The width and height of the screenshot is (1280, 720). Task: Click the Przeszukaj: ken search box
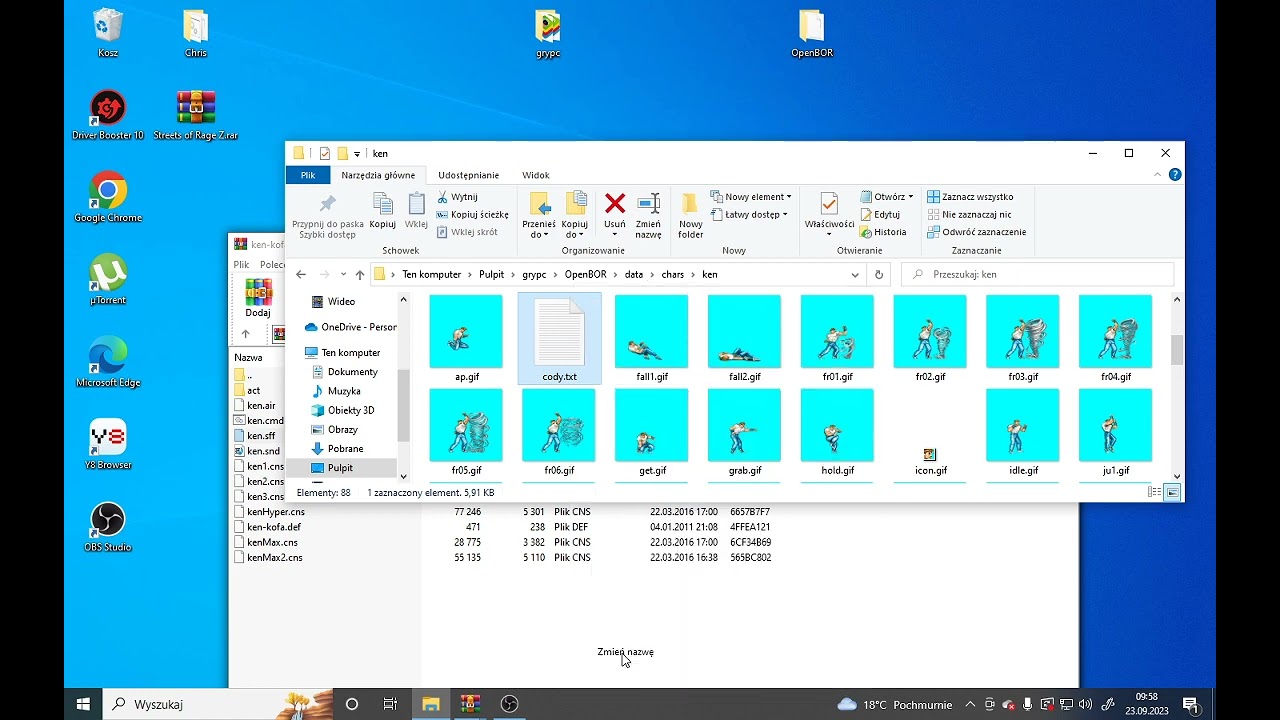[x=1037, y=274]
